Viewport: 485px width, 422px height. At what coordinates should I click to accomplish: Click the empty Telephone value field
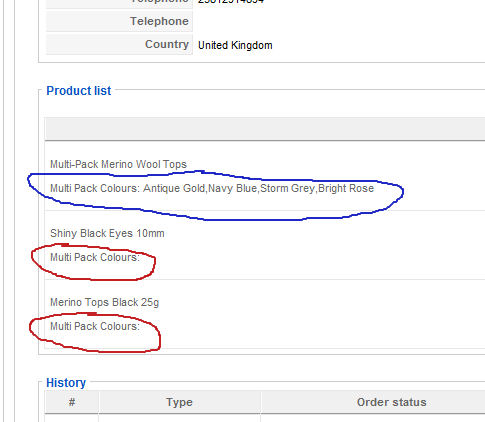tap(339, 21)
